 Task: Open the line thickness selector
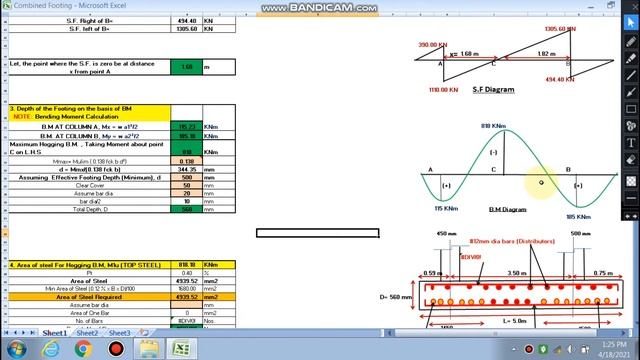[631, 198]
